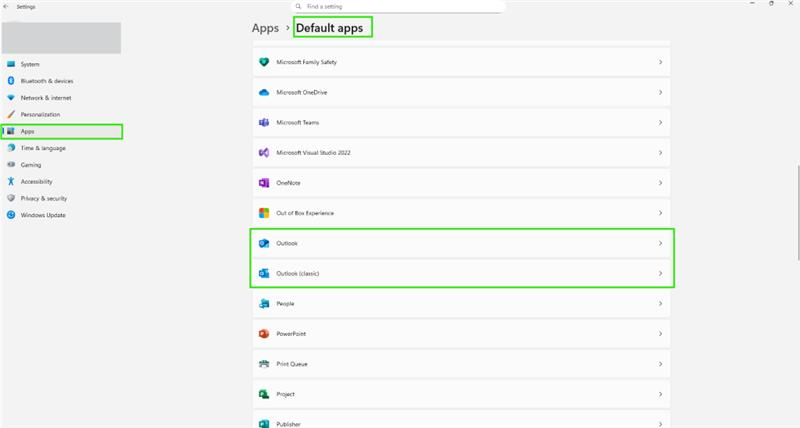Viewport: 800px width, 428px height.
Task: Expand the Print Queue row chevron
Action: pos(660,364)
